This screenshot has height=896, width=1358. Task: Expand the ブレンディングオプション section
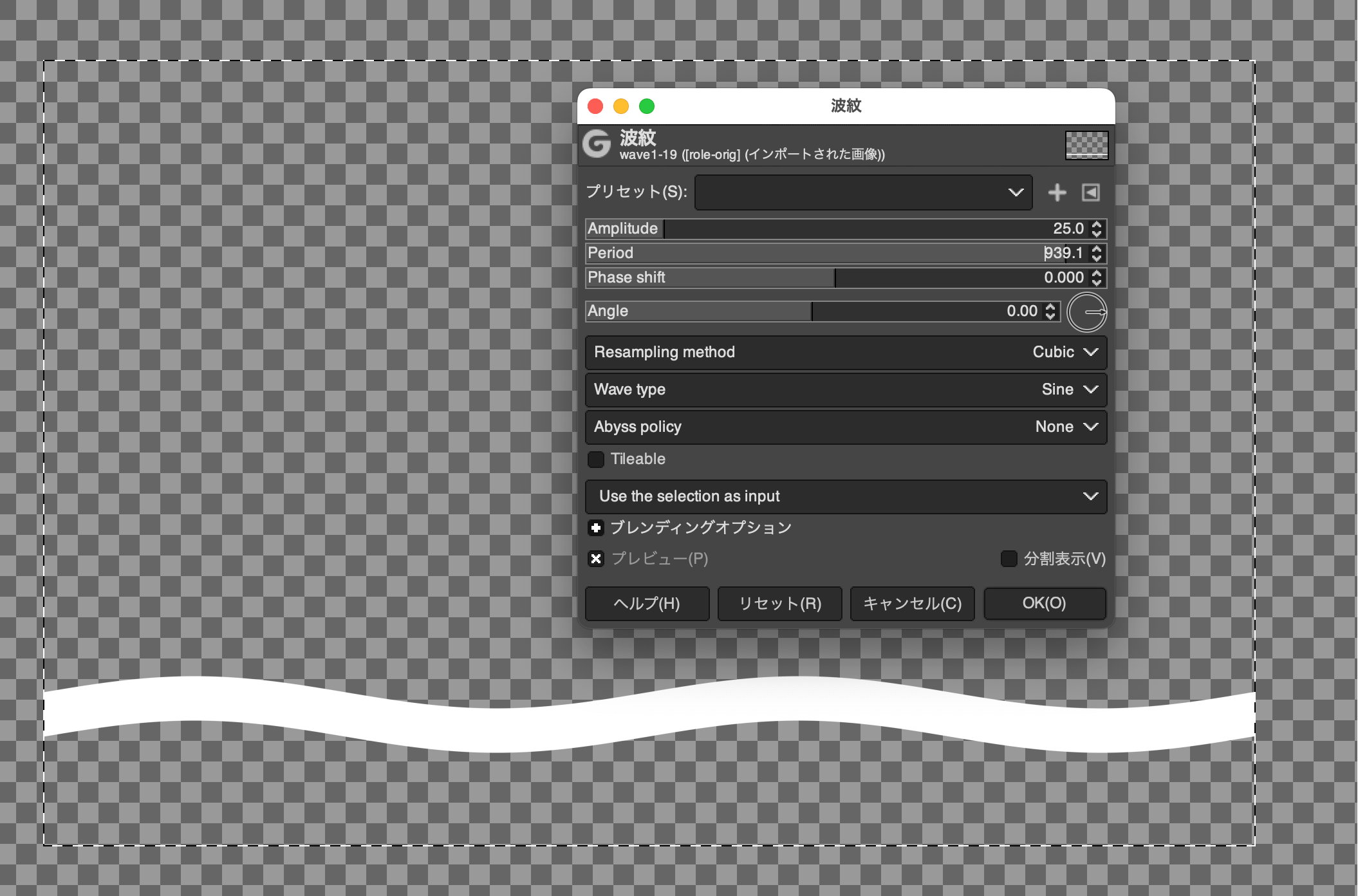(596, 528)
